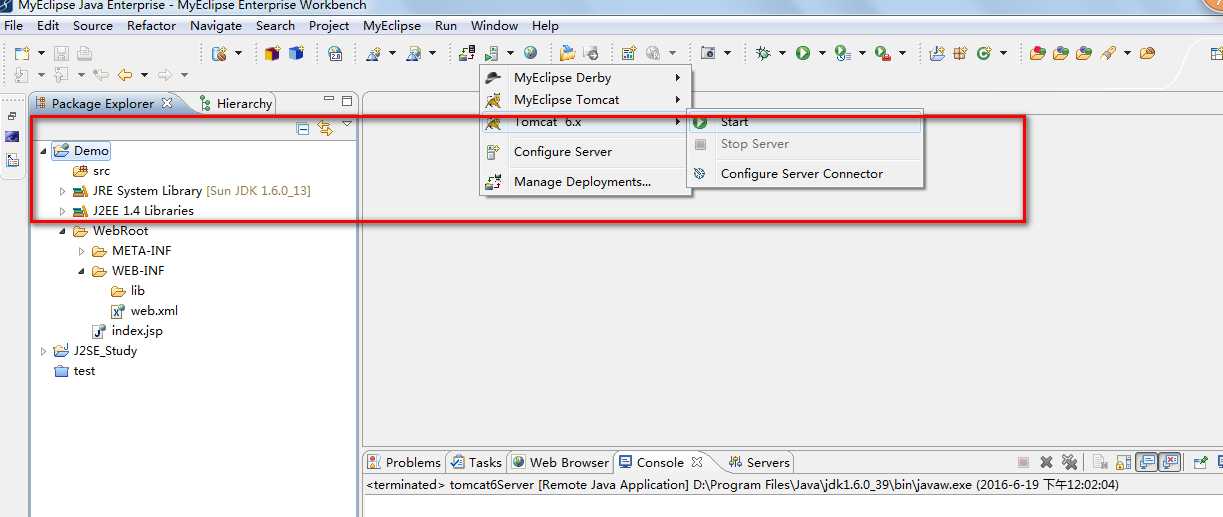Select the Package Explorer tab
The width and height of the screenshot is (1223, 517).
103,103
